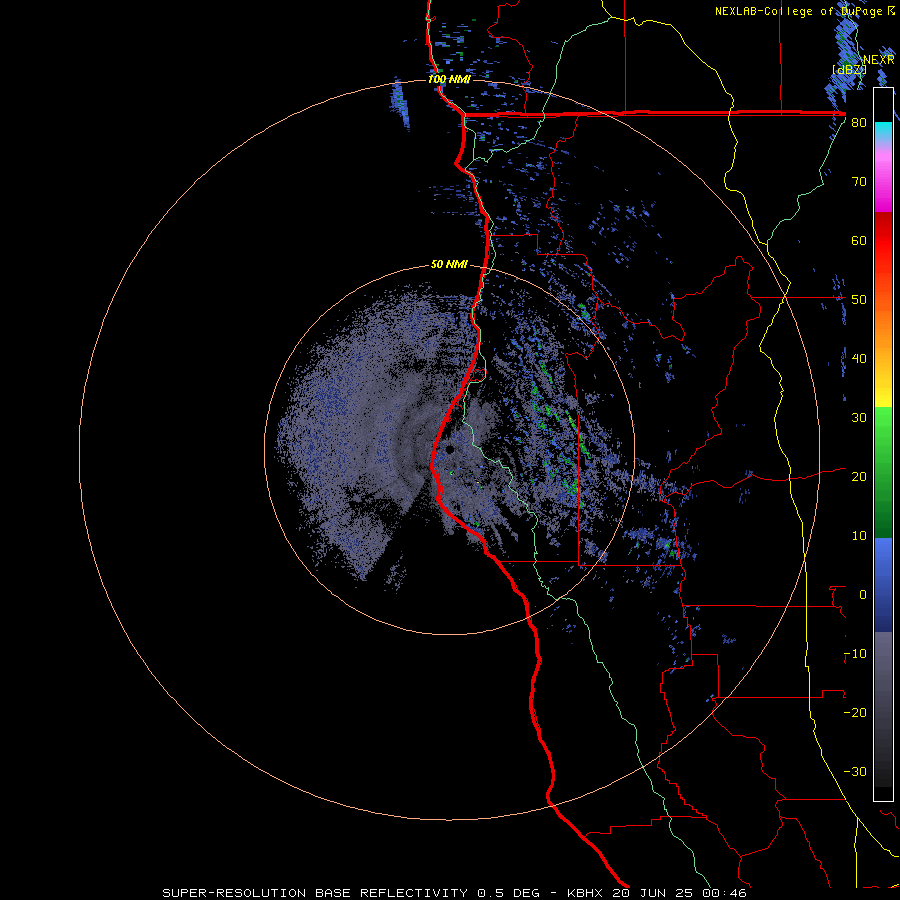Click the 20 value on reflectivity scale
900x900 pixels.
[x=859, y=477]
